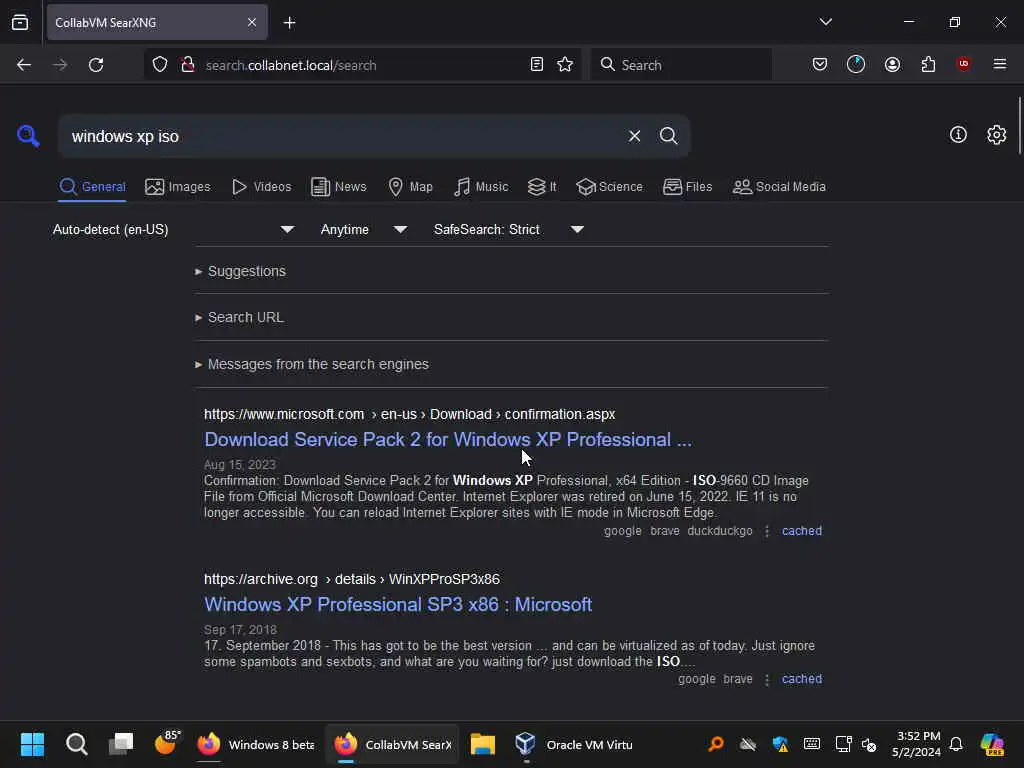Viewport: 1024px width, 768px height.
Task: Open Save to Pocket icon
Action: coord(820,64)
